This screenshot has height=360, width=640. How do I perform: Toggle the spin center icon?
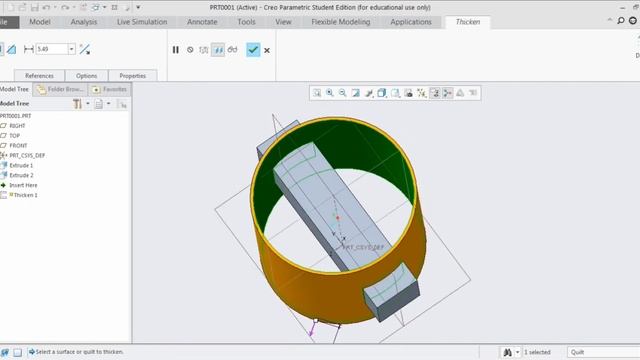click(447, 93)
